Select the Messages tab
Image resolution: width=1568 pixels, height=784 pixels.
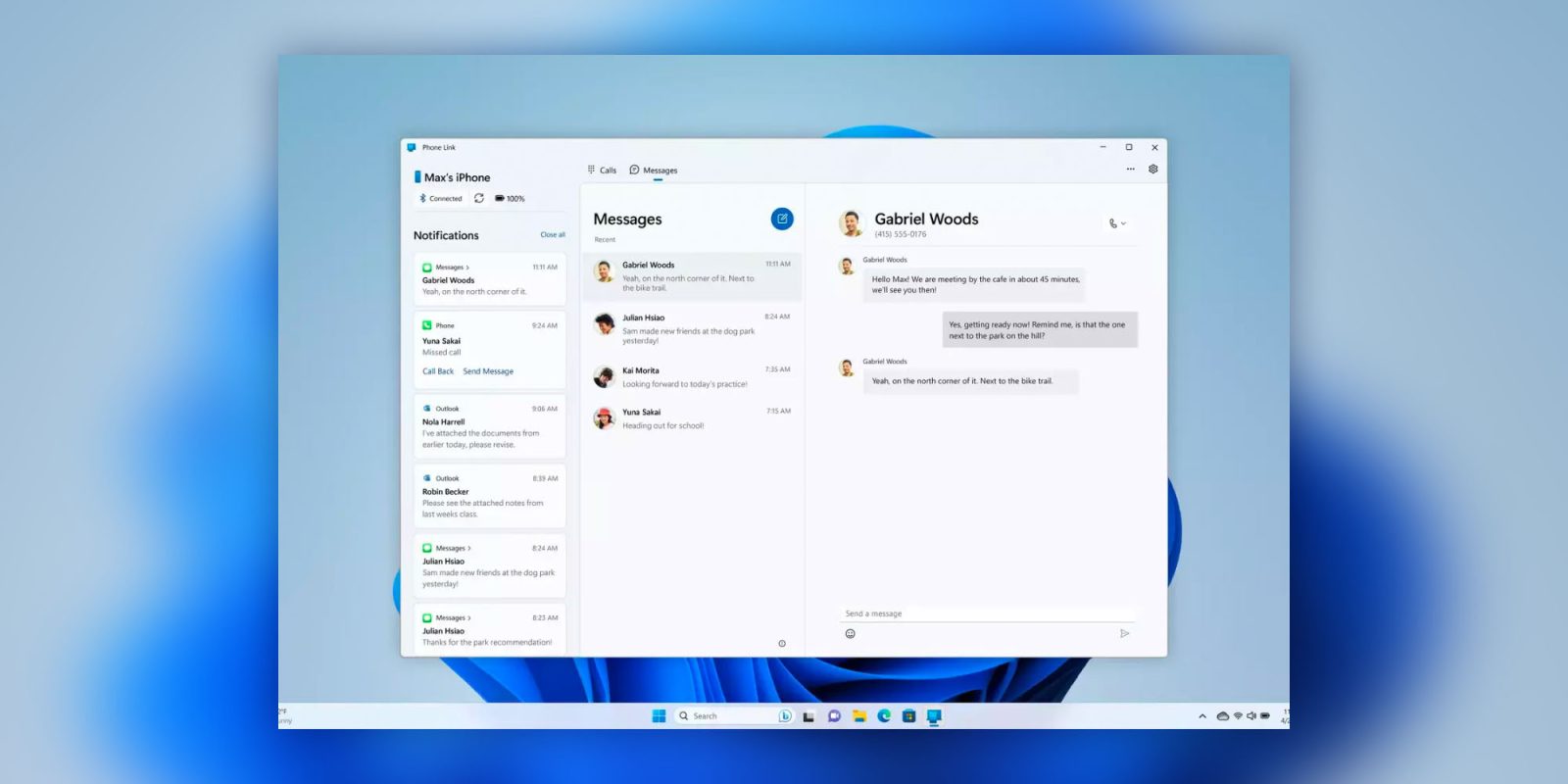[654, 171]
